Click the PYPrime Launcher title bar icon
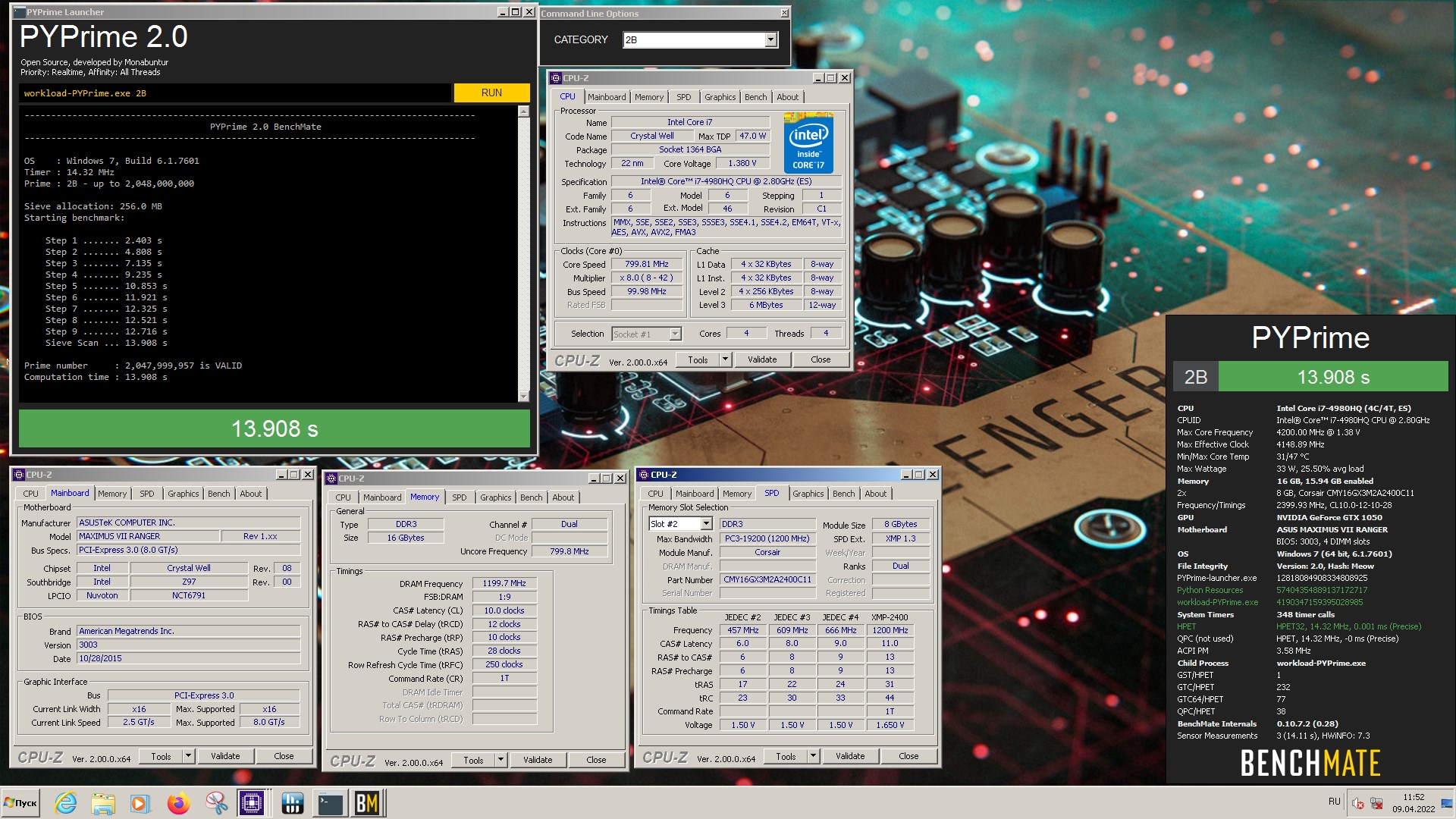 20,12
